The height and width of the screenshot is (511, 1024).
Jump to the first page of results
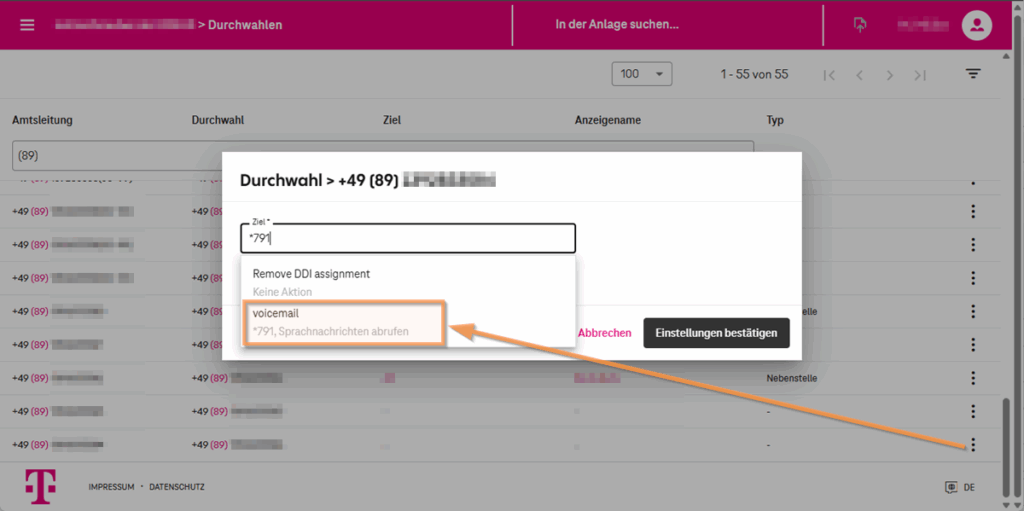point(828,75)
